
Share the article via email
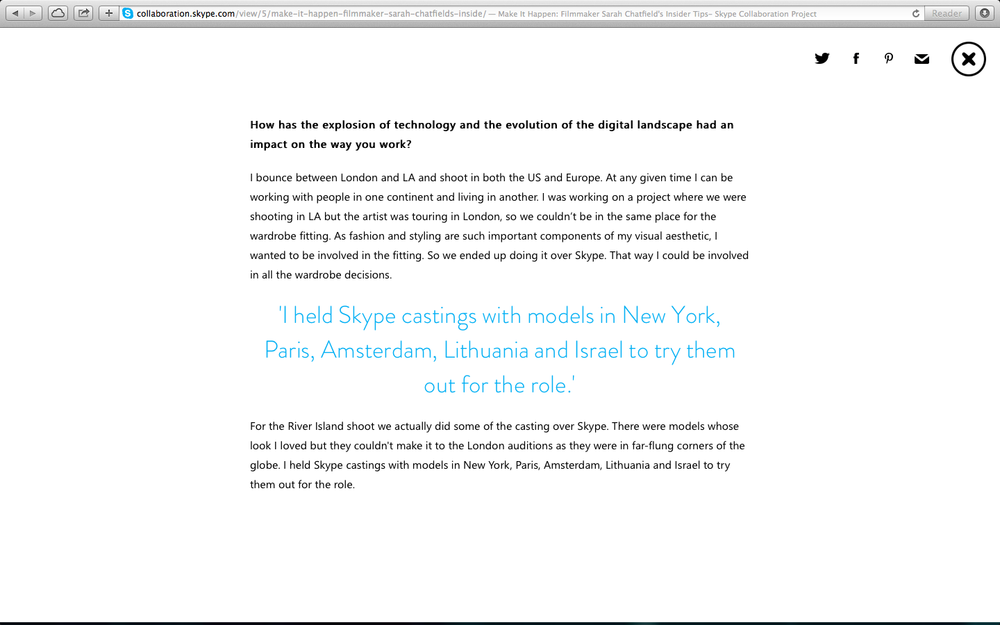pos(922,58)
